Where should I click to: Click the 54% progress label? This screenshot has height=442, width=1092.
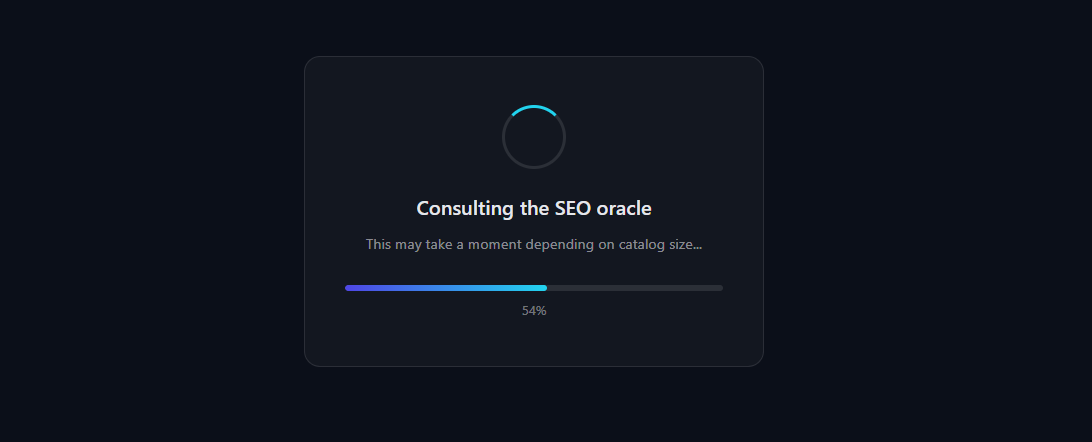pos(534,311)
